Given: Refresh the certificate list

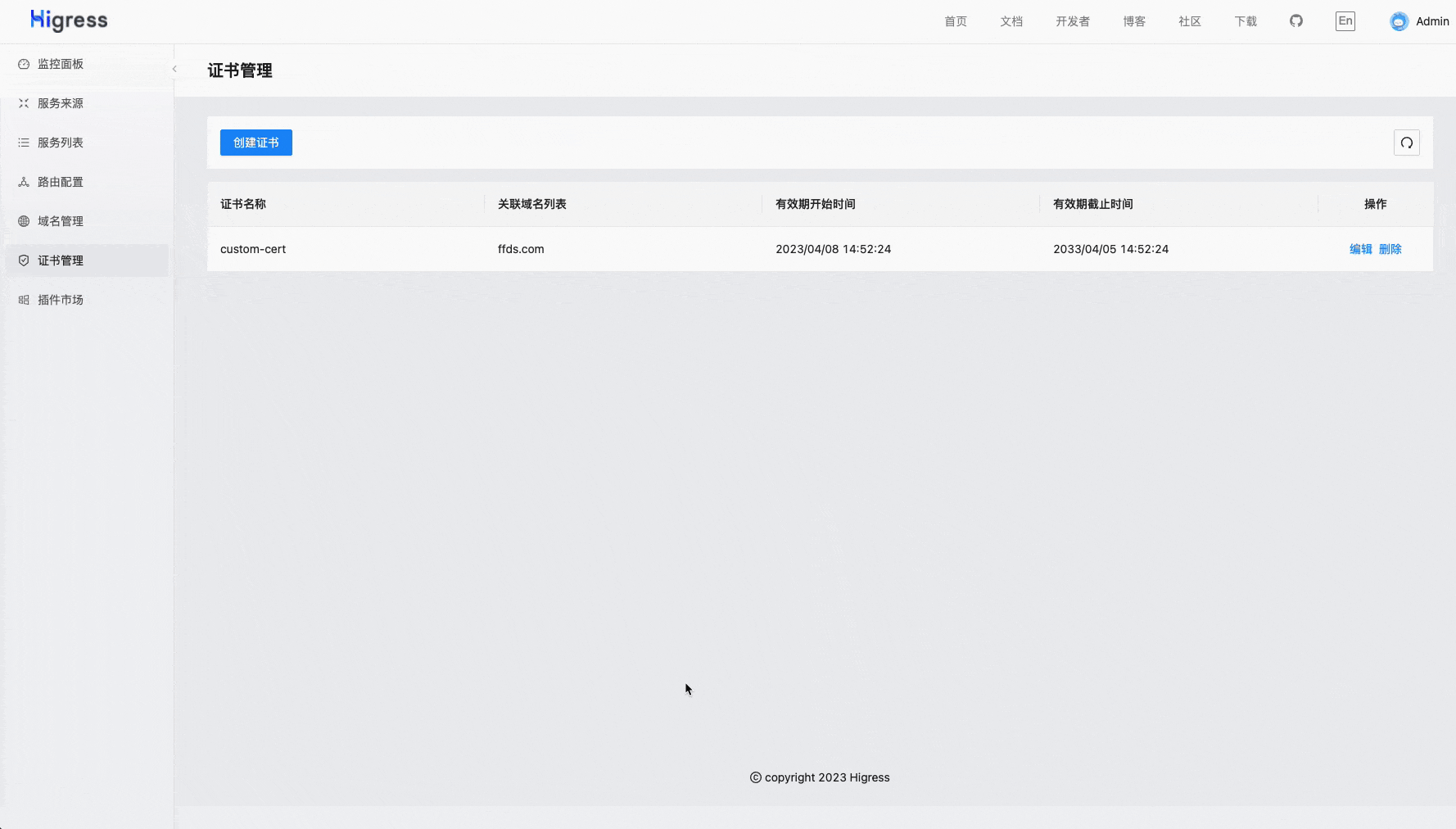Looking at the screenshot, I should pos(1407,143).
